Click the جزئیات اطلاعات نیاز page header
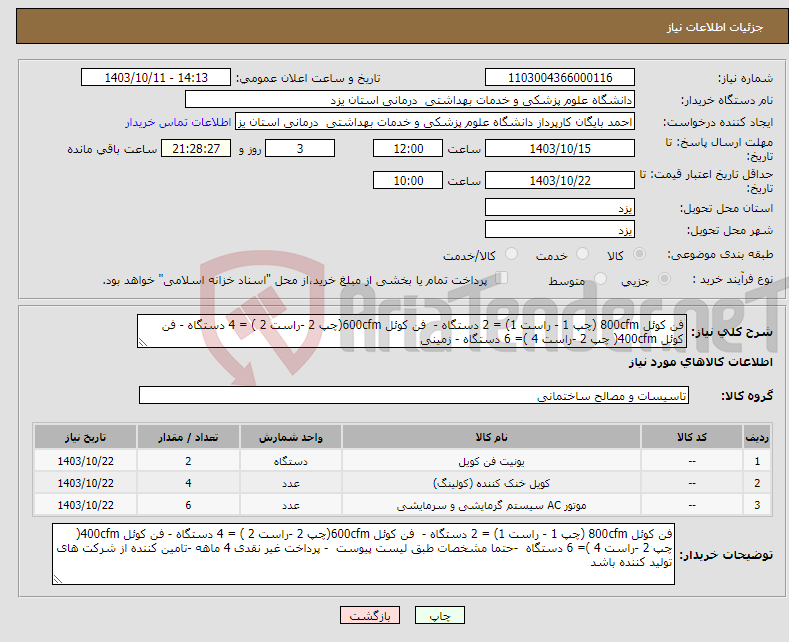789x642 pixels. (x=715, y=27)
